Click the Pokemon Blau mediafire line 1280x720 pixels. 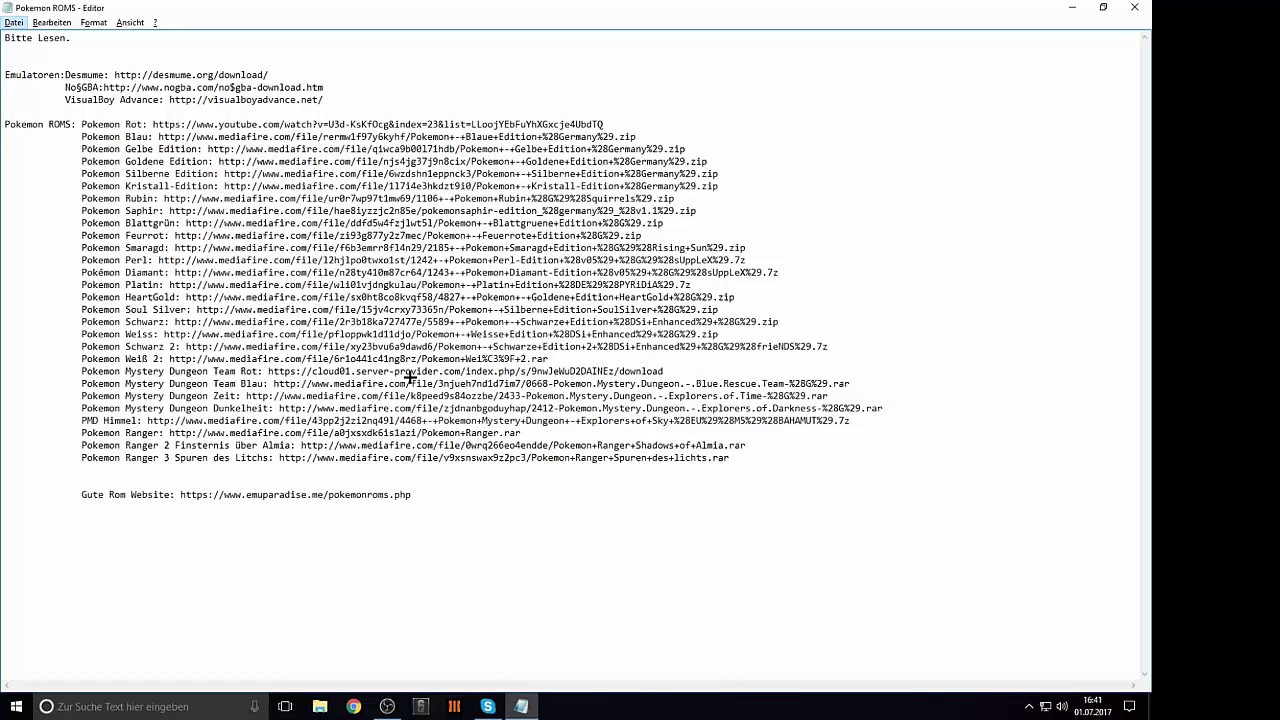point(358,137)
